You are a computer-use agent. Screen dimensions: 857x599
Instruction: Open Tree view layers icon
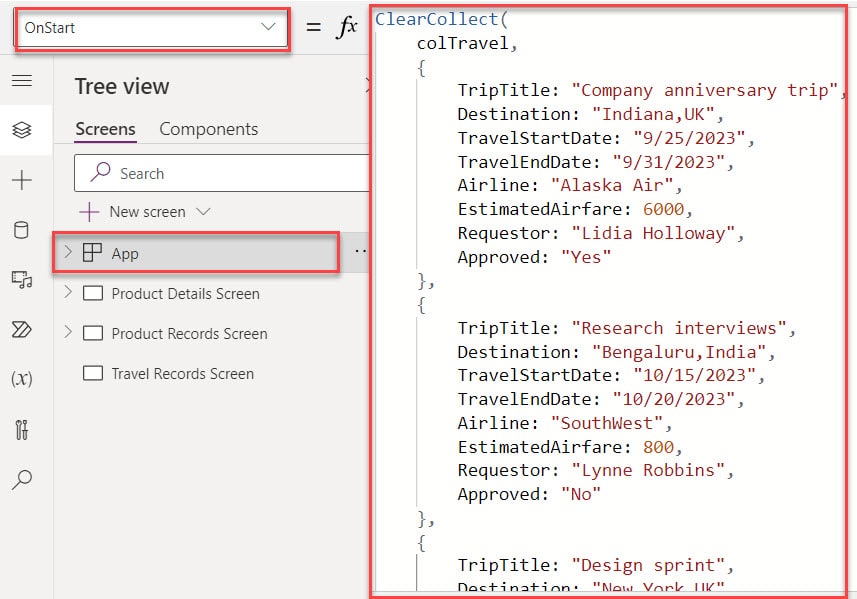pos(22,130)
